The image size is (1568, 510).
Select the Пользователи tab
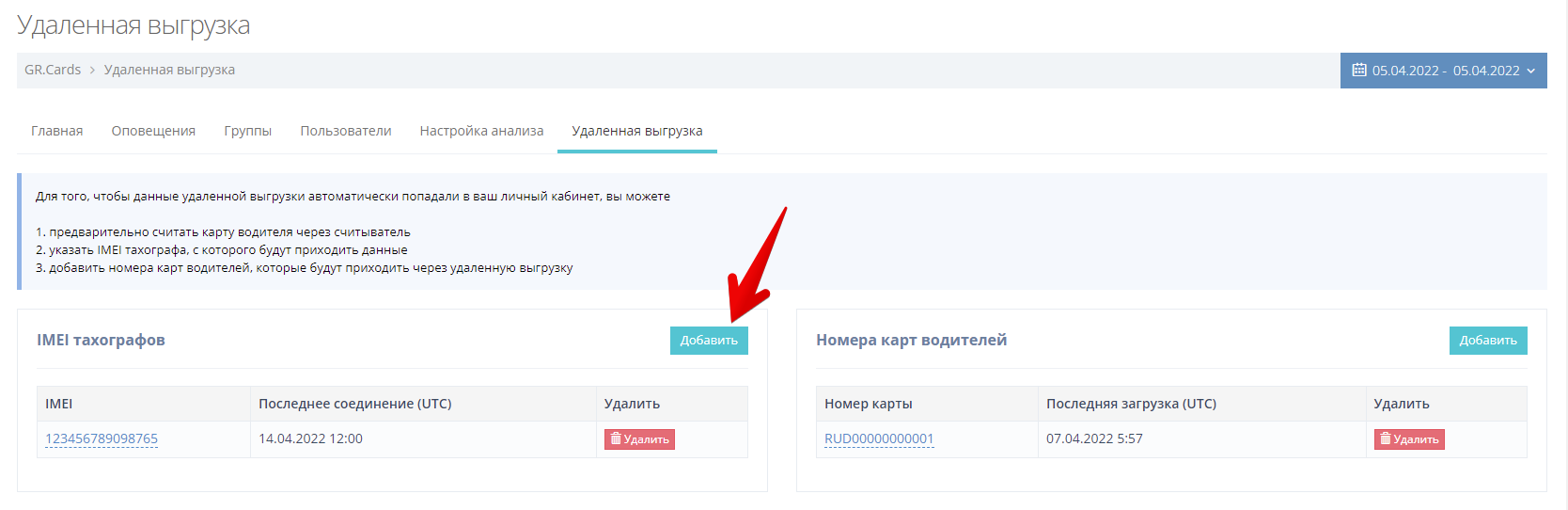[345, 131]
